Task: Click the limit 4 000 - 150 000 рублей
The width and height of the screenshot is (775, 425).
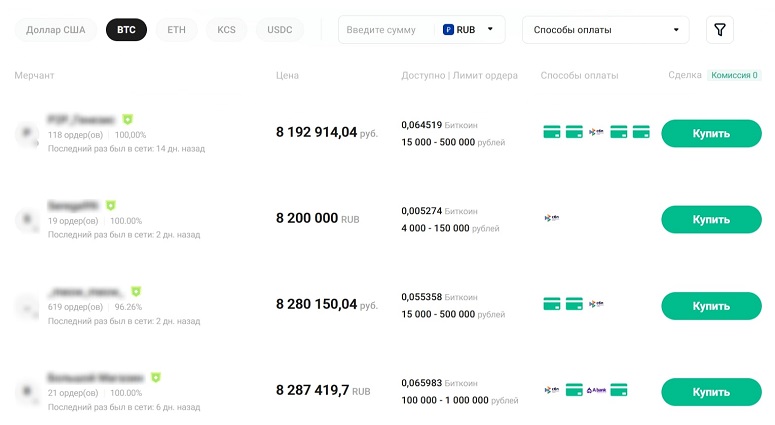Action: pyautogui.click(x=450, y=228)
